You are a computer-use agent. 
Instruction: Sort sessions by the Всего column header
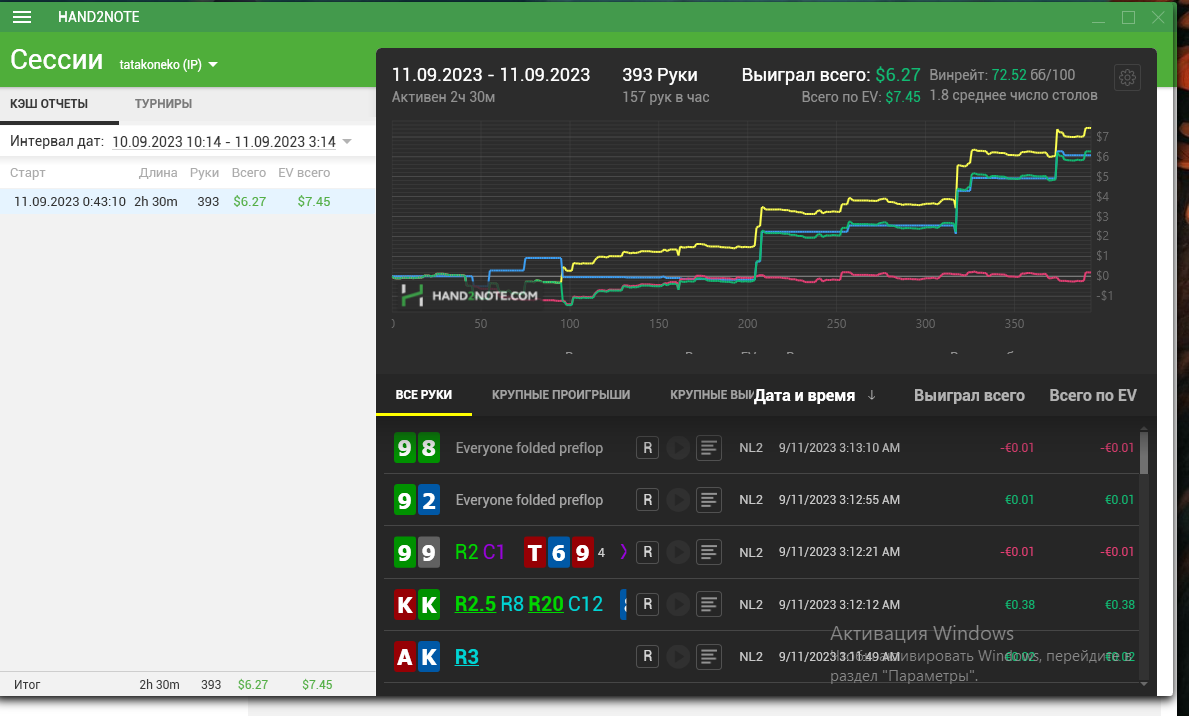coord(249,173)
